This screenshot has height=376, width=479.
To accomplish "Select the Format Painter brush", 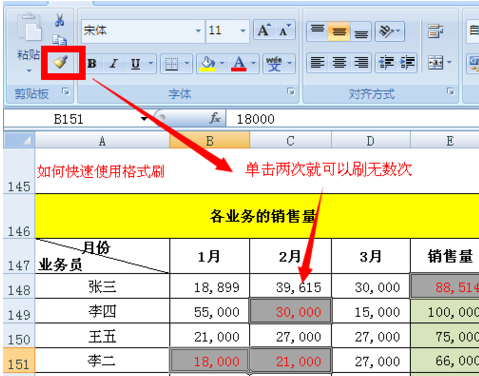I will pyautogui.click(x=61, y=62).
